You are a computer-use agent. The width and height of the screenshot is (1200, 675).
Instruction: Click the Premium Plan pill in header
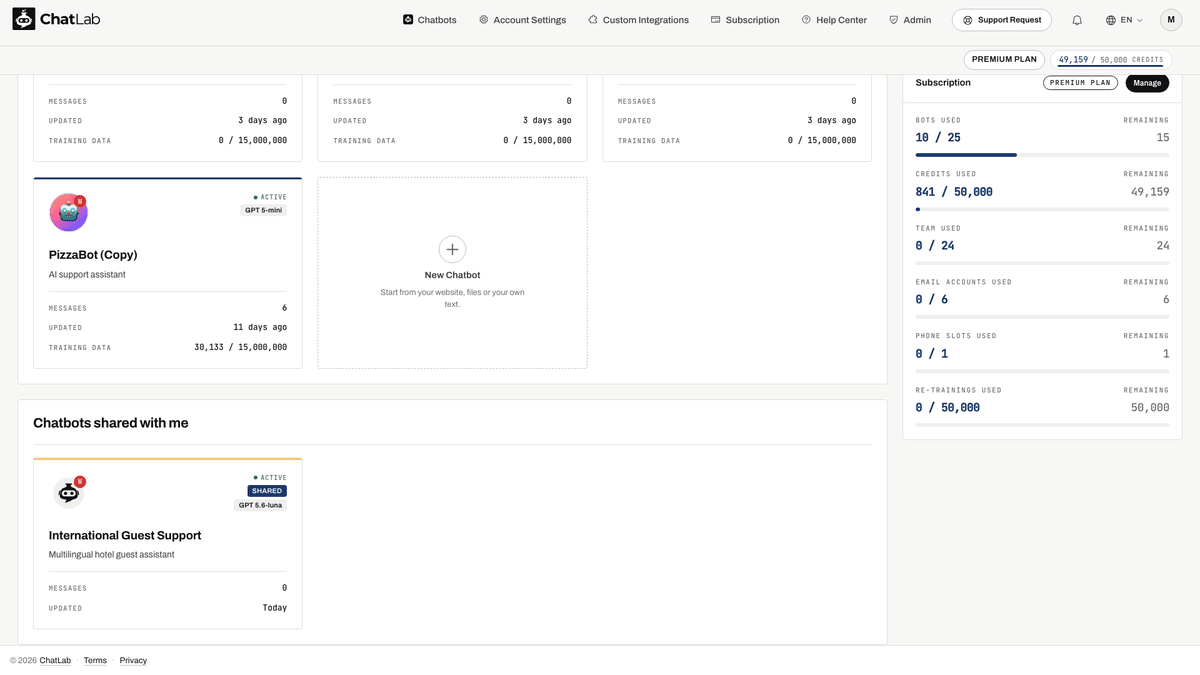[x=1004, y=59]
